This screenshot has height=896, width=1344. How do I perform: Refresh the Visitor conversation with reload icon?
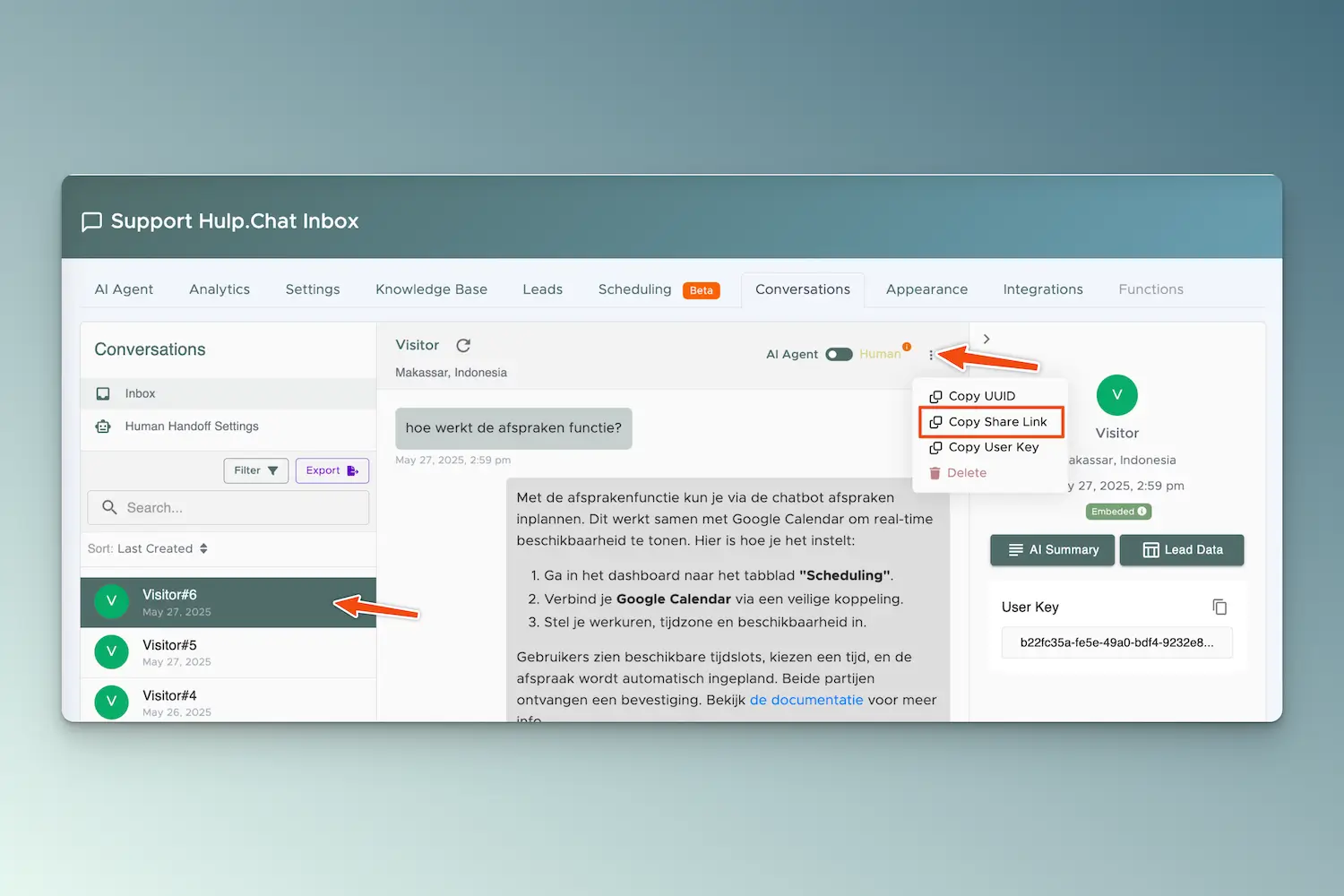(463, 346)
